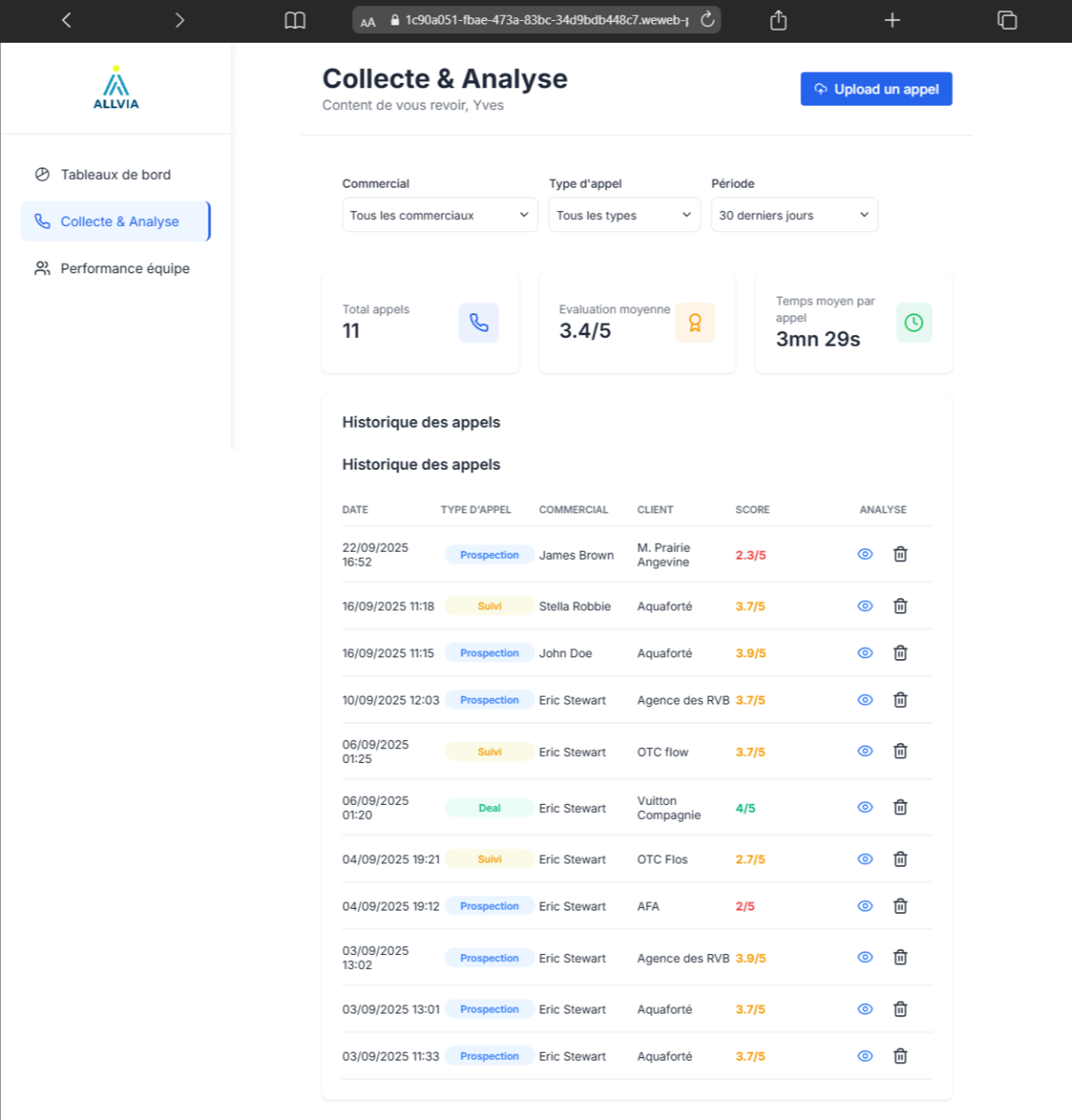This screenshot has width=1072, height=1120.
Task: Click the ALLVIA logo
Action: pyautogui.click(x=116, y=88)
